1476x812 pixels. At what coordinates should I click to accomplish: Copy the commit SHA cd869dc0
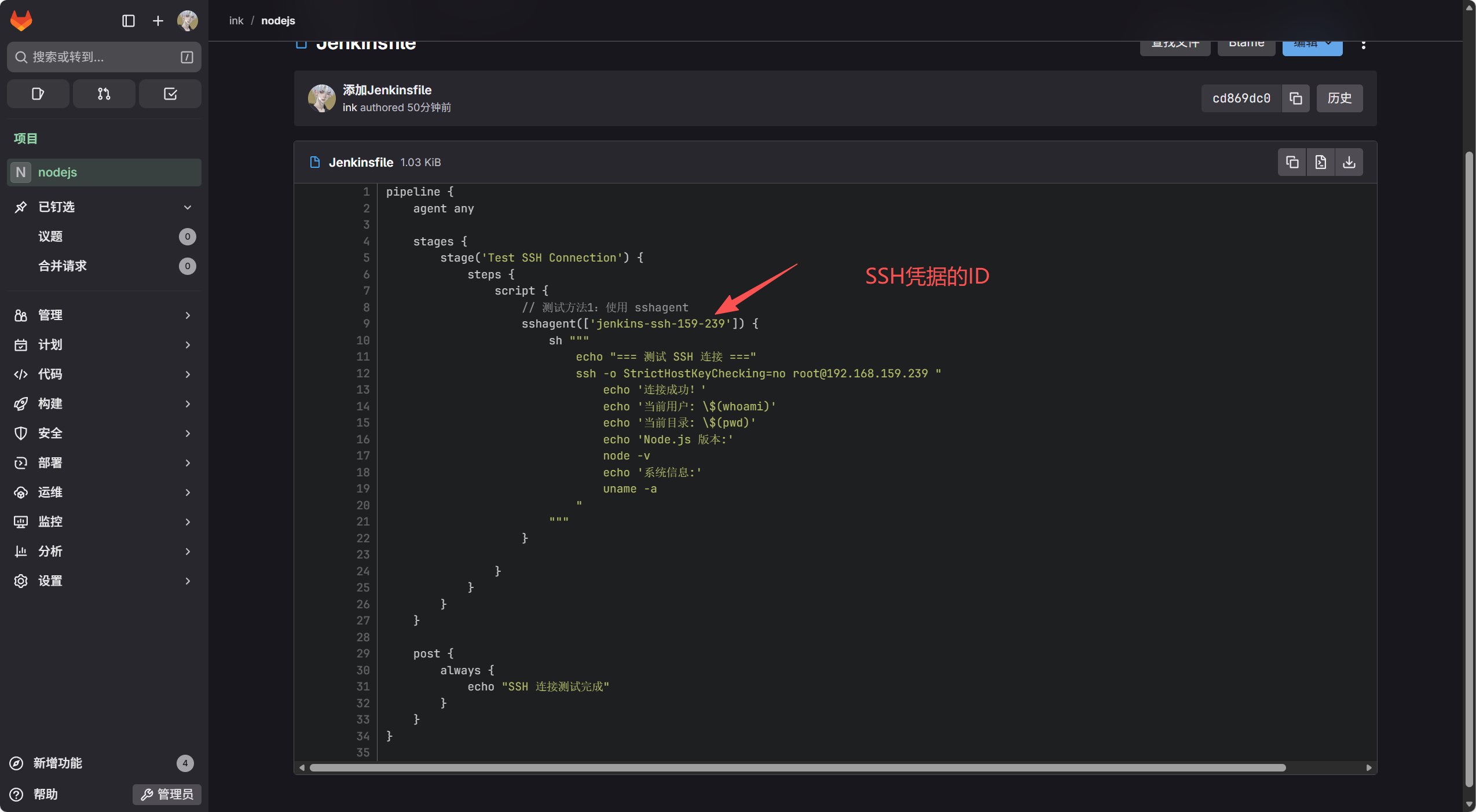point(1295,98)
